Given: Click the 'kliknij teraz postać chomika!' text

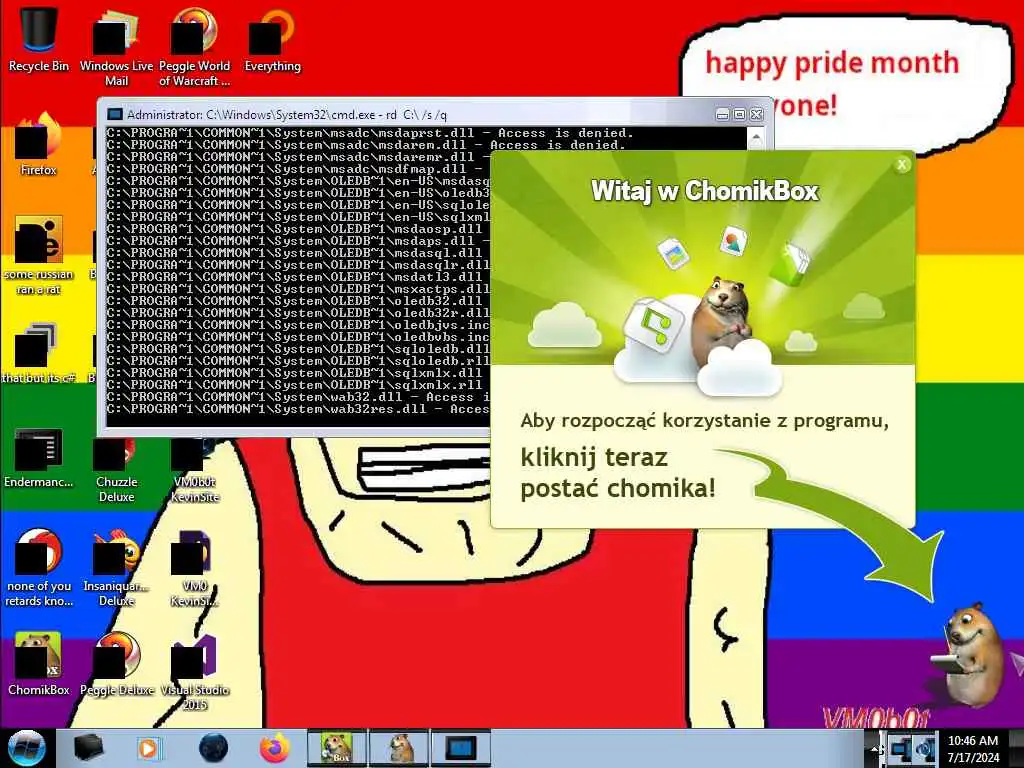Looking at the screenshot, I should tap(618, 473).
